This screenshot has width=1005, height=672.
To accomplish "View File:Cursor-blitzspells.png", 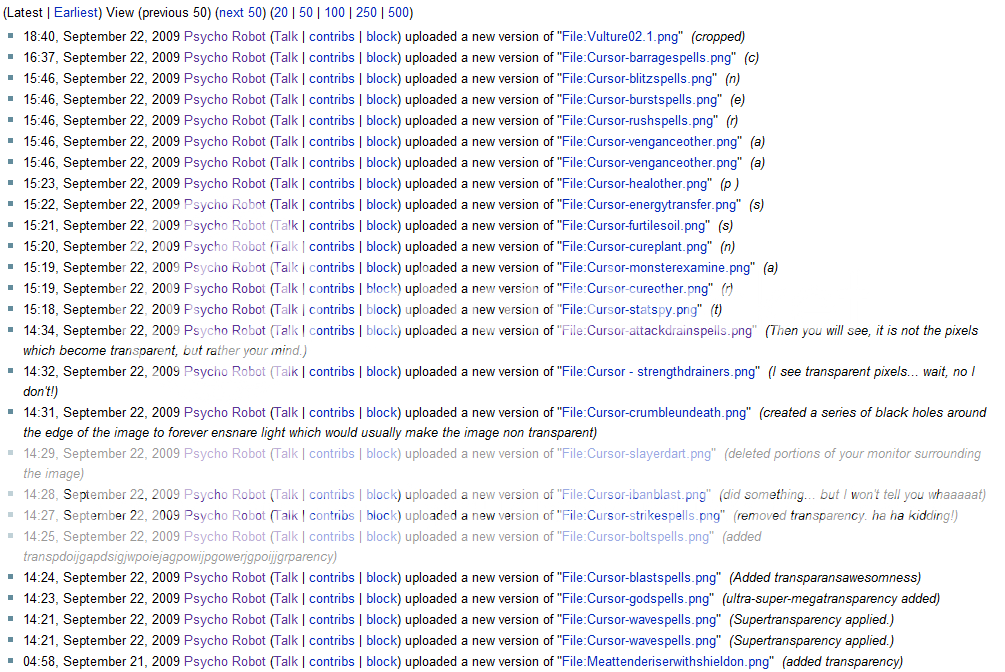I will (638, 78).
